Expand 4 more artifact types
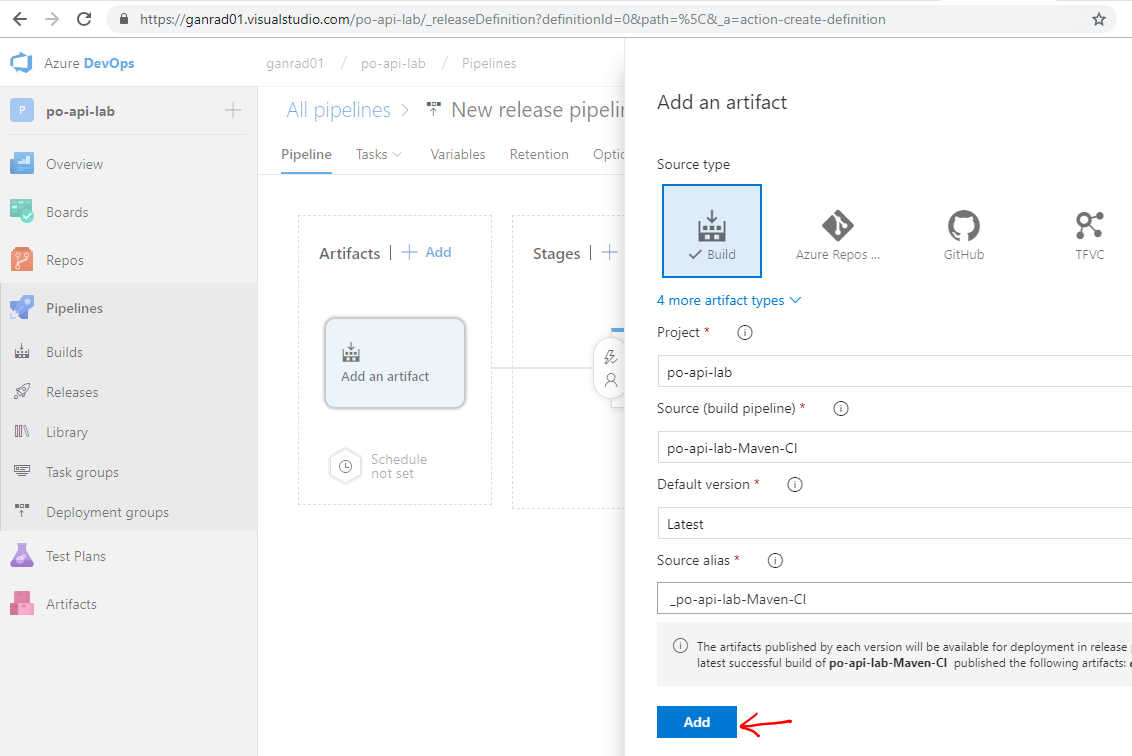This screenshot has height=756, width=1132. point(728,300)
